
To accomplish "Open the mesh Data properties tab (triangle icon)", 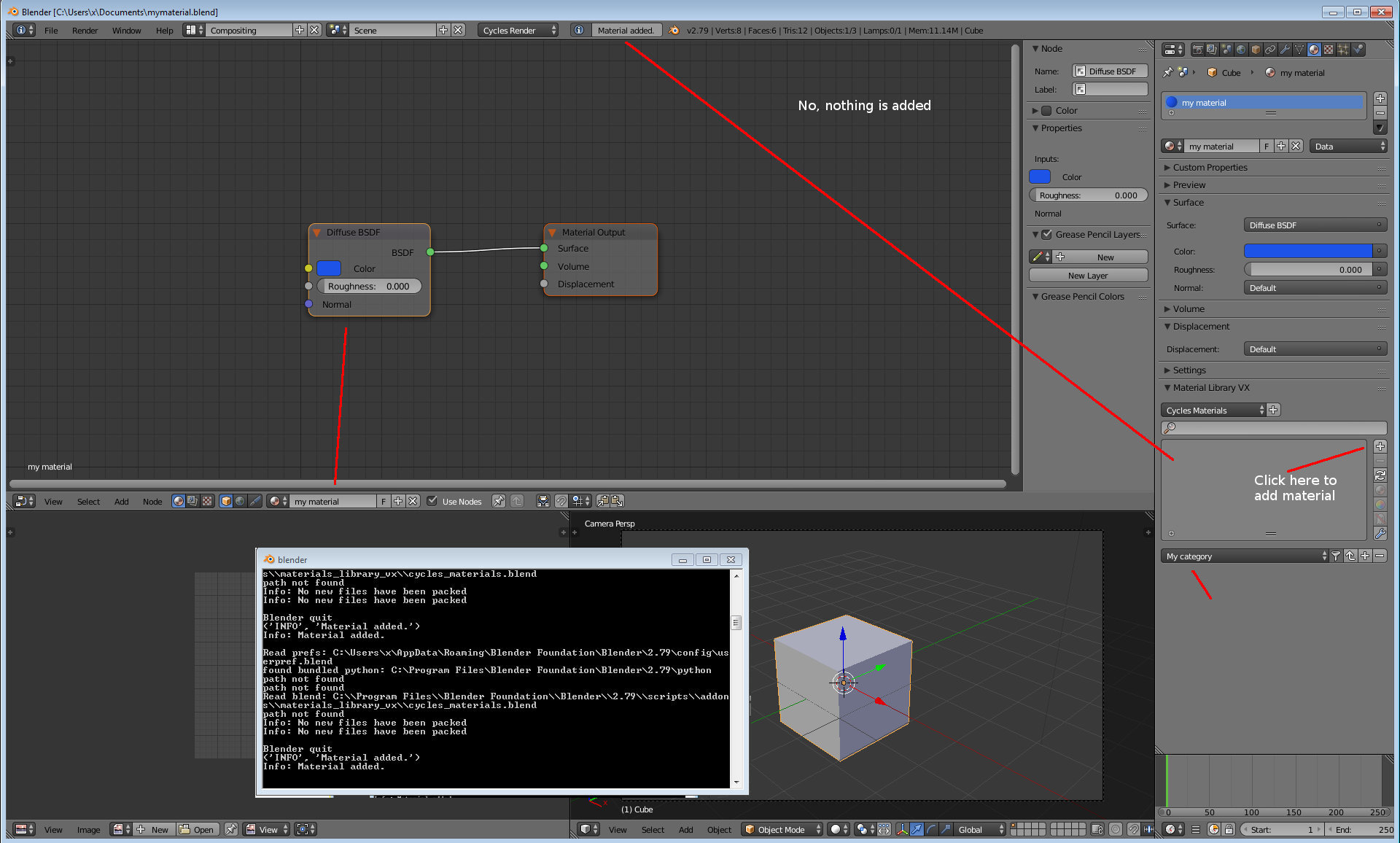I will 1300,50.
